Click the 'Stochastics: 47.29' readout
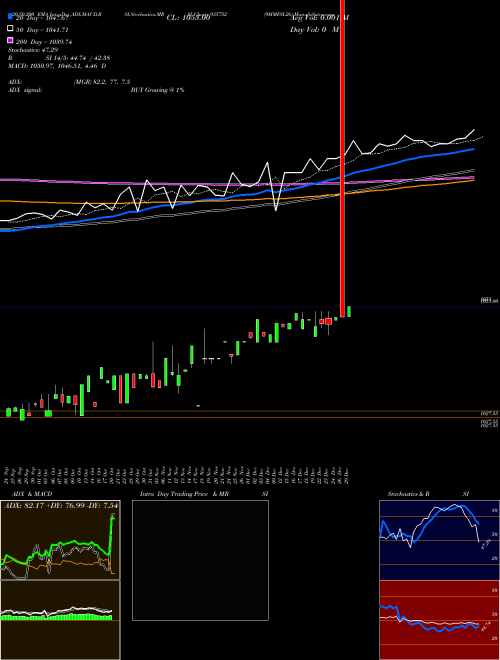 [33, 50]
